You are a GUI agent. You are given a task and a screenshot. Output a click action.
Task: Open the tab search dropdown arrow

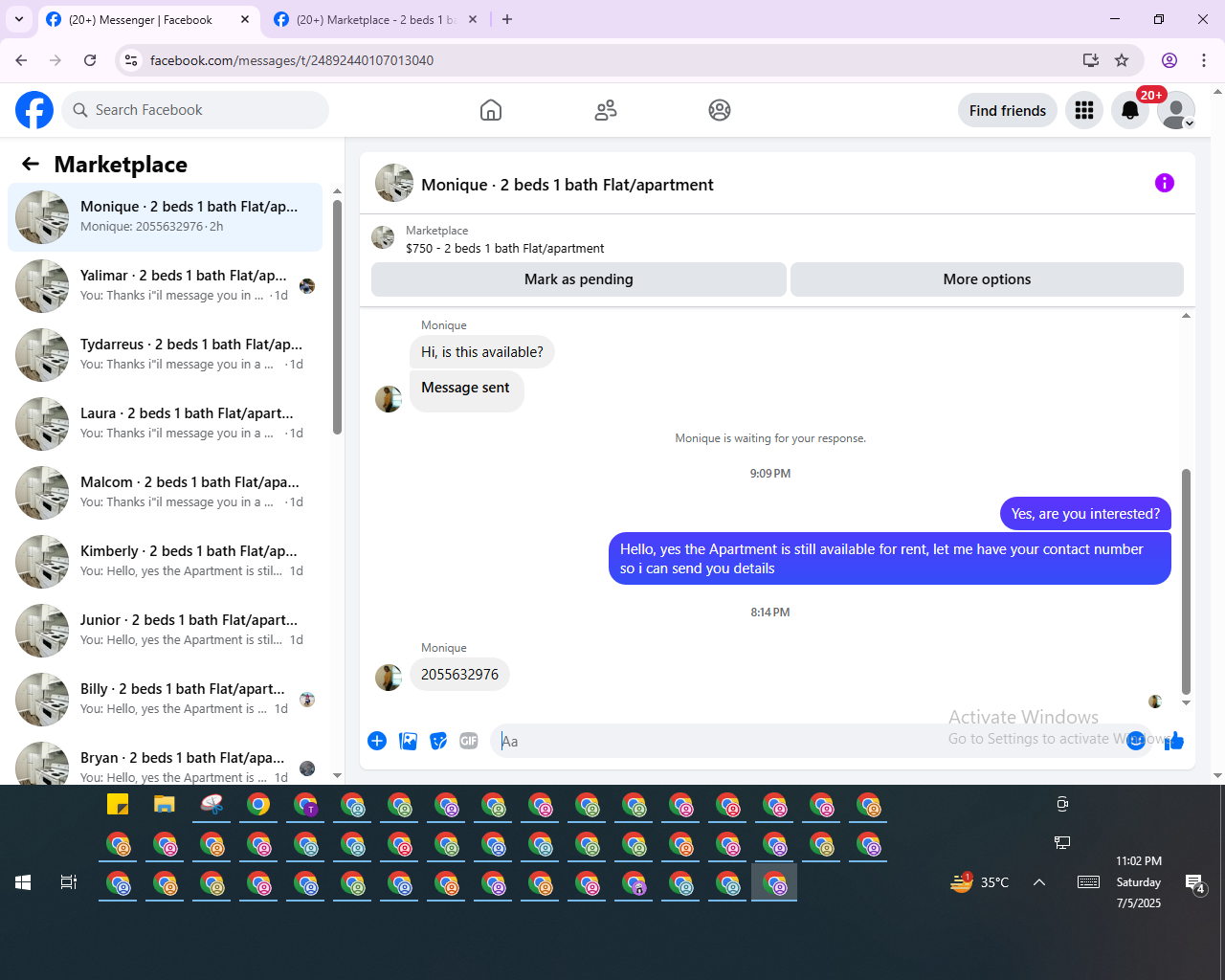coord(18,19)
